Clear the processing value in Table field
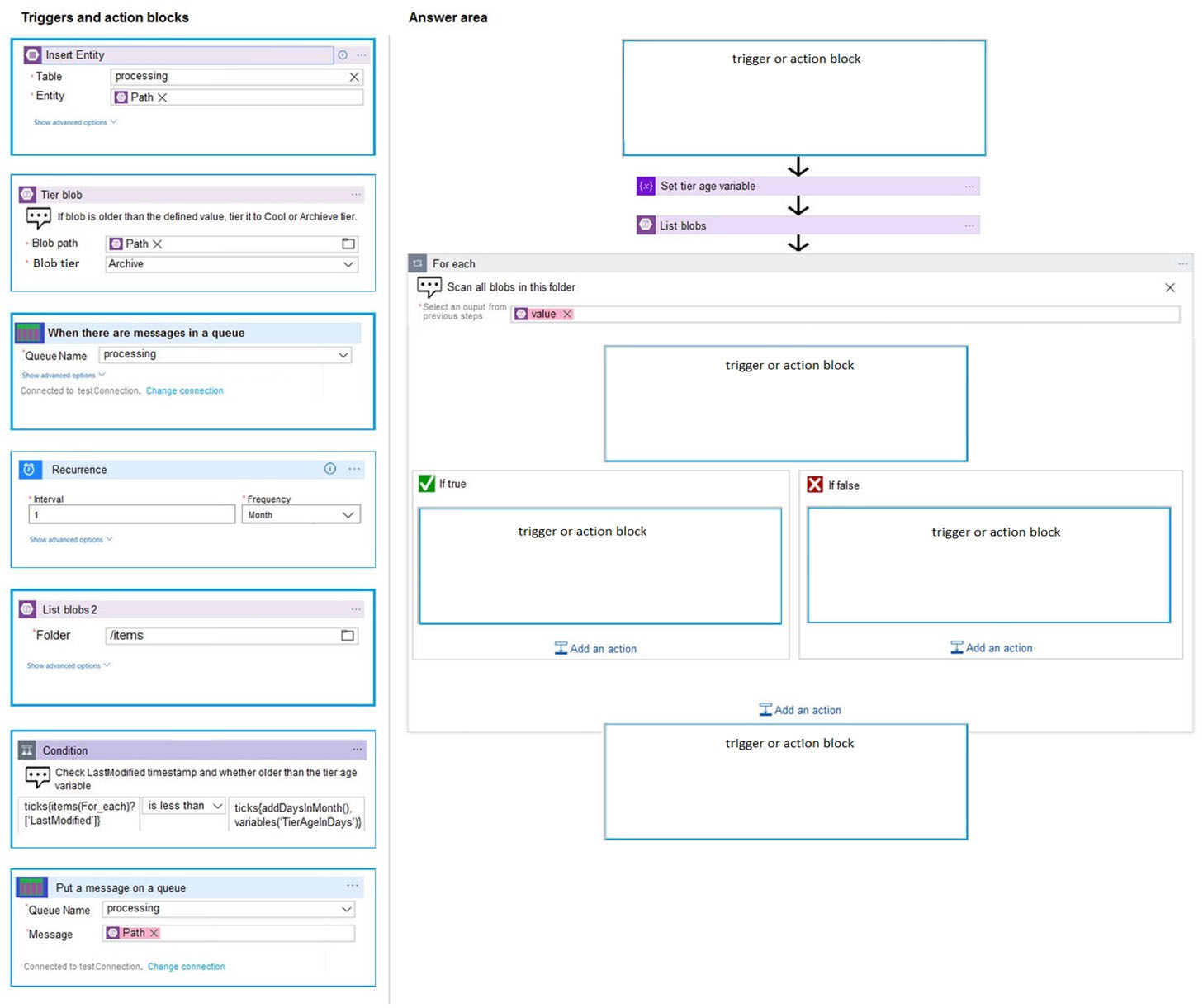Image resolution: width=1203 pixels, height=1008 pixels. [354, 77]
